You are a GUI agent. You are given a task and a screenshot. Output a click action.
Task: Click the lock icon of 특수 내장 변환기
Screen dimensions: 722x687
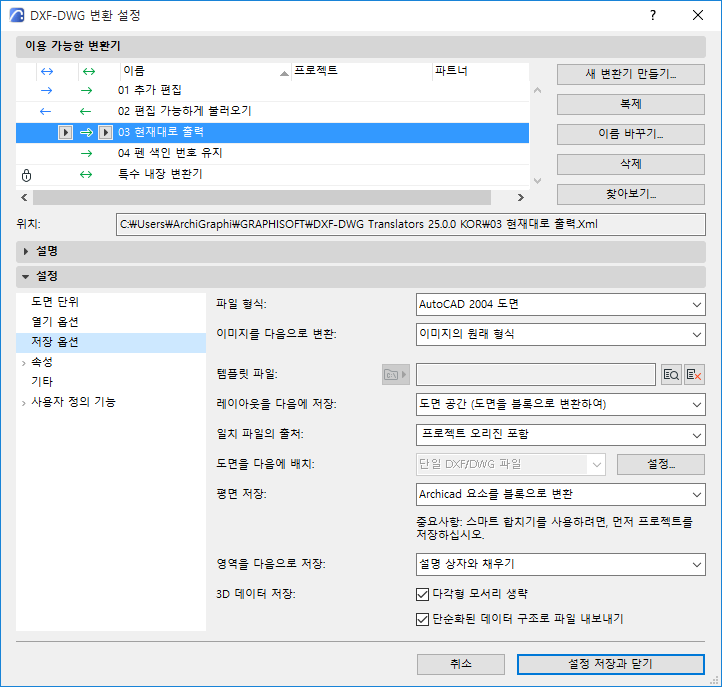click(27, 175)
